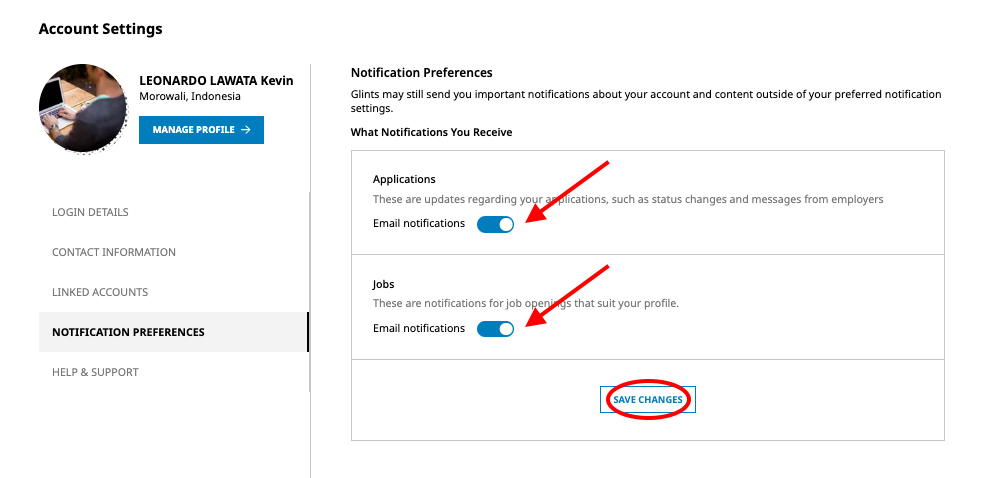The width and height of the screenshot is (1004, 478).
Task: Go to Linked Accounts settings
Action: pyautogui.click(x=100, y=292)
